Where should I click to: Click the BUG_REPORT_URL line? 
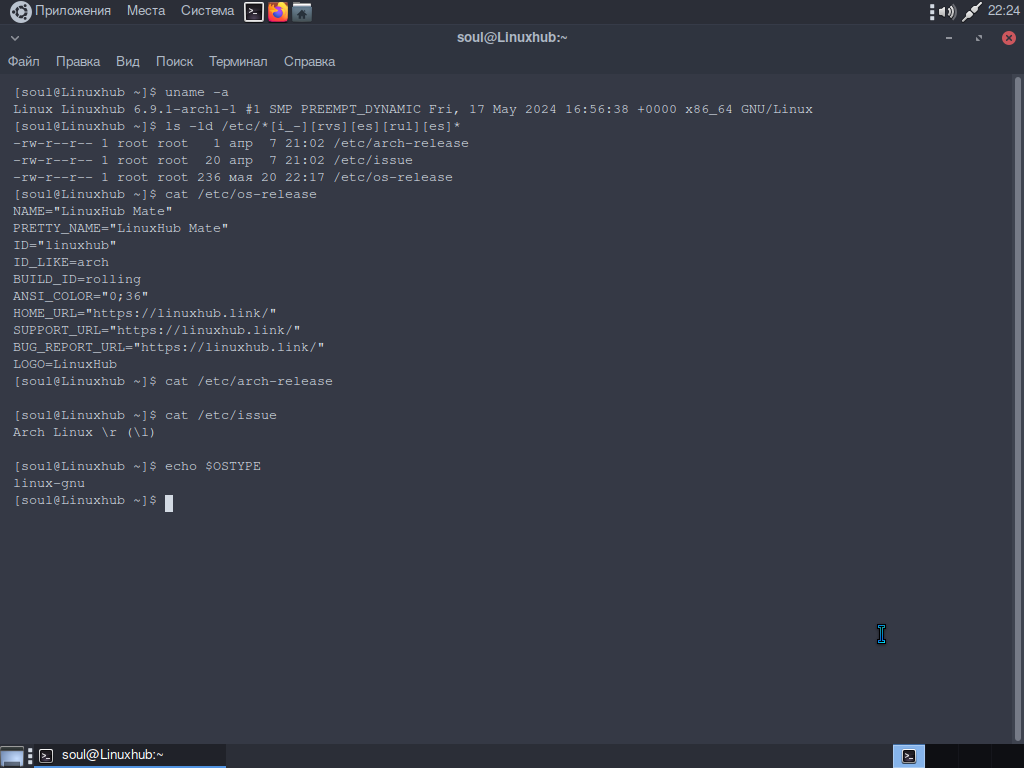coord(168,347)
